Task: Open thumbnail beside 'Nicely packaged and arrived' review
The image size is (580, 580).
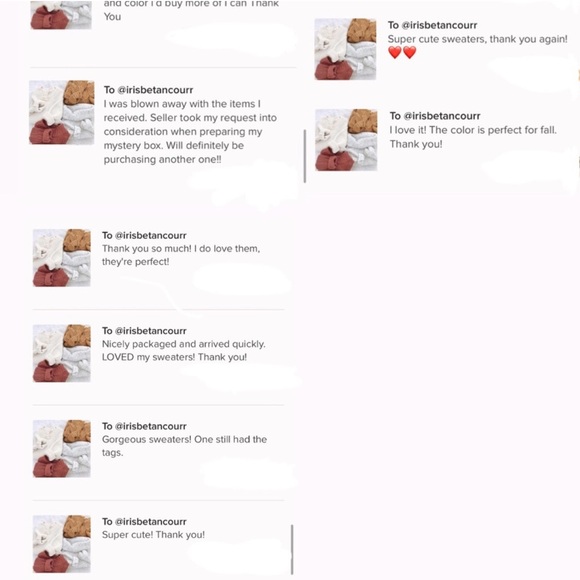Action: tap(62, 353)
